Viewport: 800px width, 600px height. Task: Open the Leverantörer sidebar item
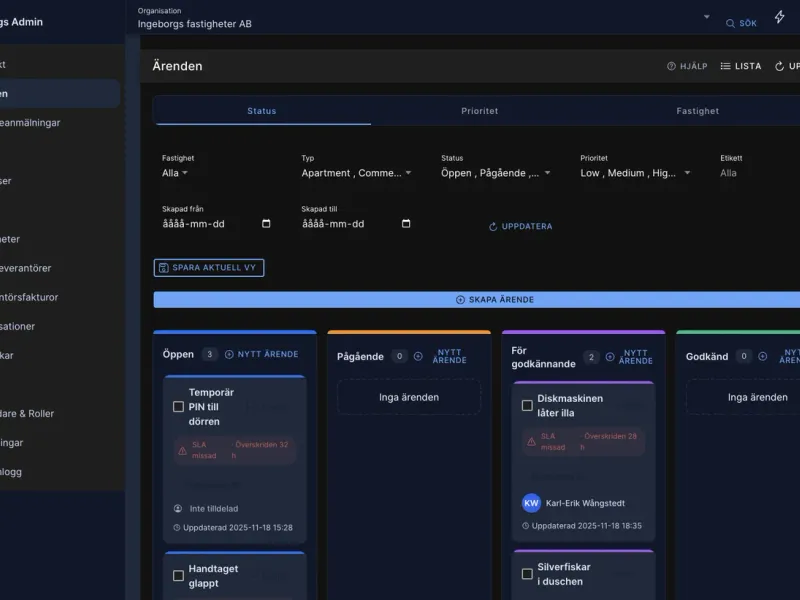pyautogui.click(x=26, y=268)
